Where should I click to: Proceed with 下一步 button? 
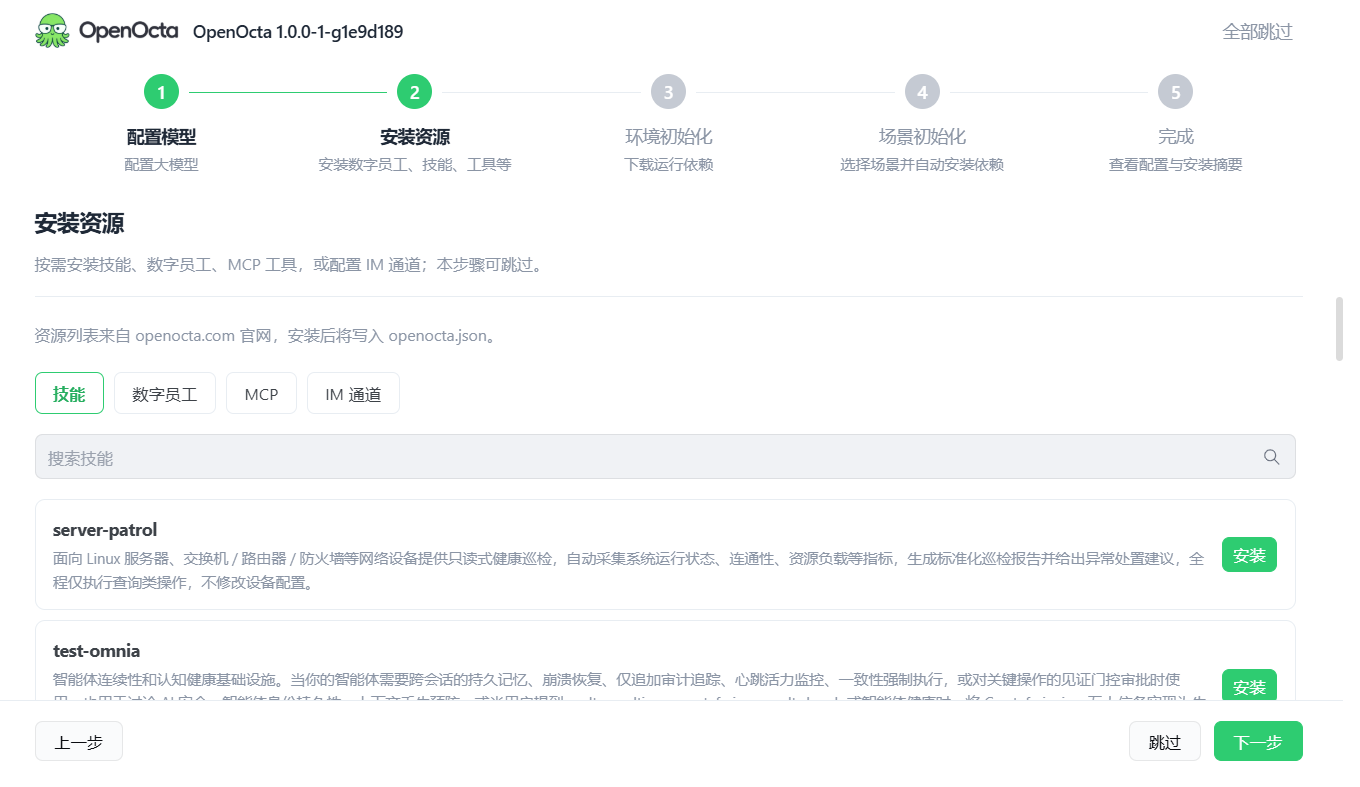pos(1258,742)
